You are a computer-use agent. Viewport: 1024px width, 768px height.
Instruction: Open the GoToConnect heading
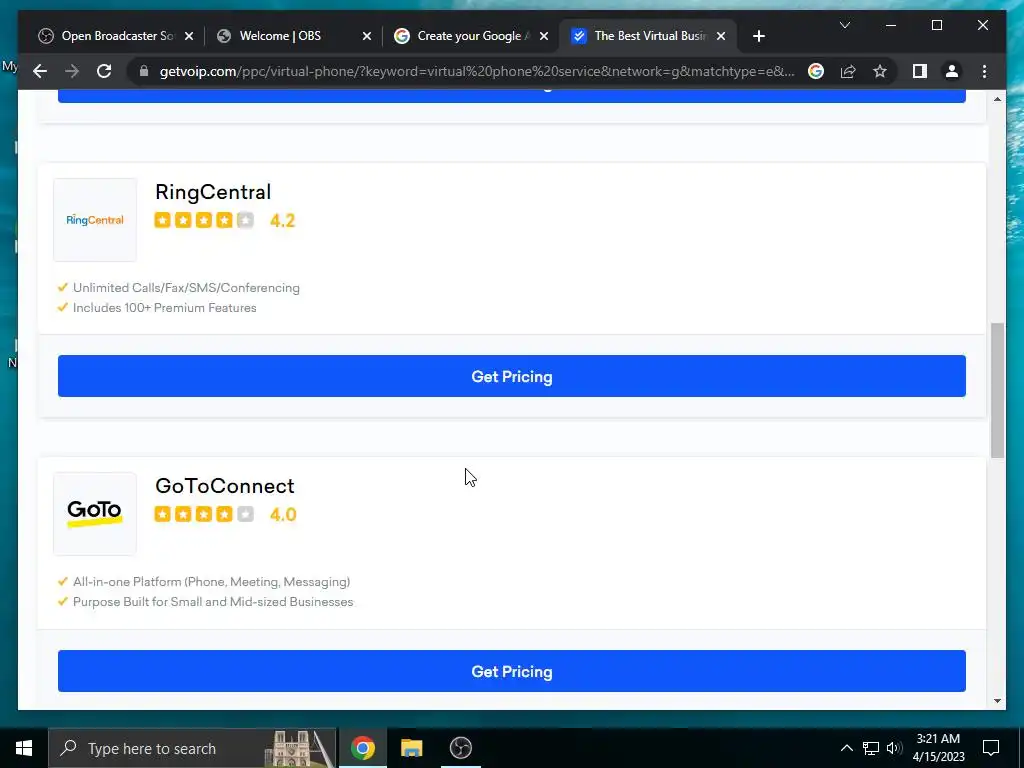[x=225, y=486]
